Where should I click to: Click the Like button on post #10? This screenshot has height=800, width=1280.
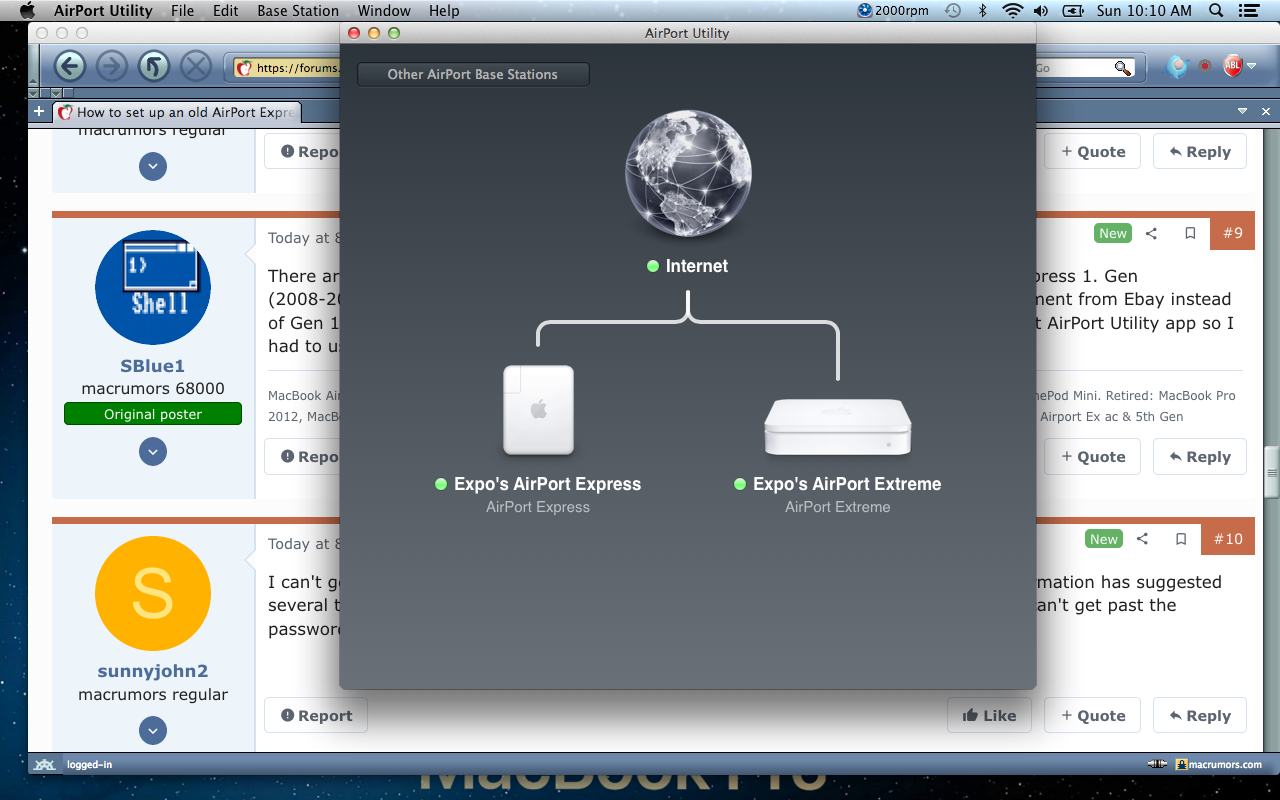pos(989,715)
